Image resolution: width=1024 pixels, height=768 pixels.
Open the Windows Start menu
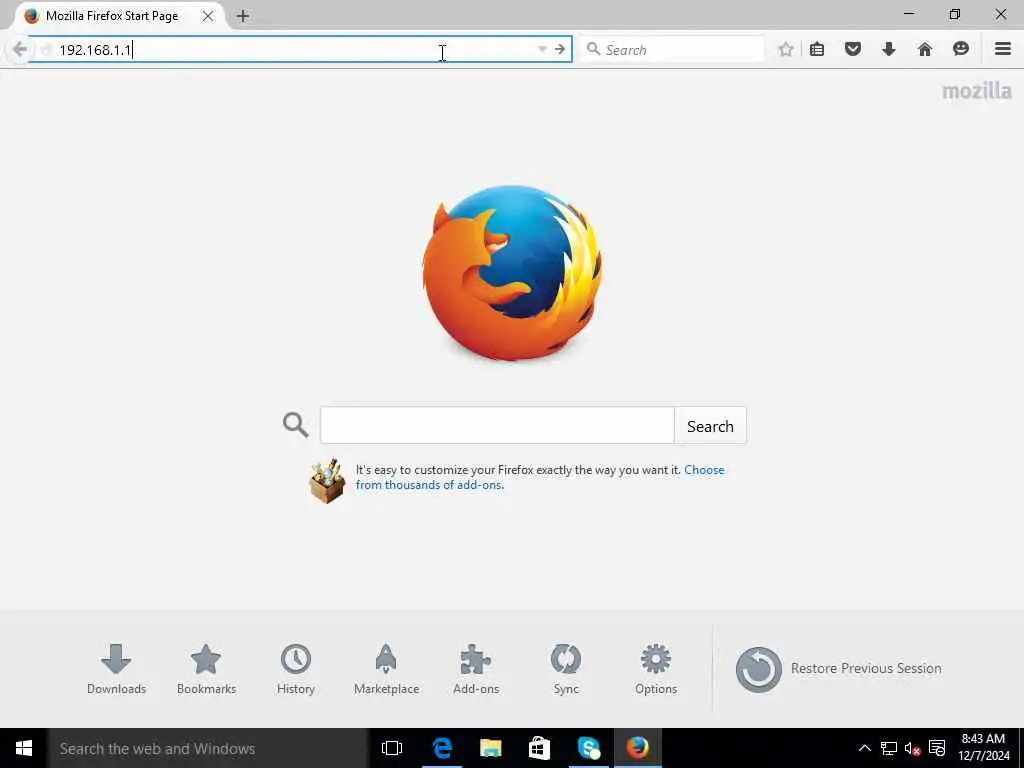coord(24,748)
